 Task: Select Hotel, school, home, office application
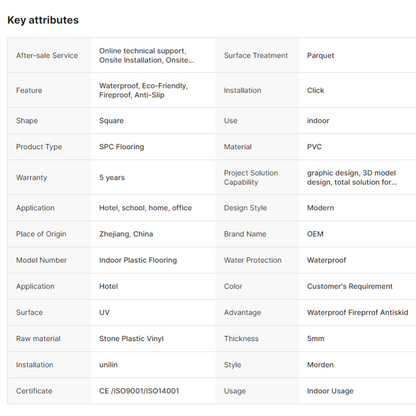click(x=145, y=208)
